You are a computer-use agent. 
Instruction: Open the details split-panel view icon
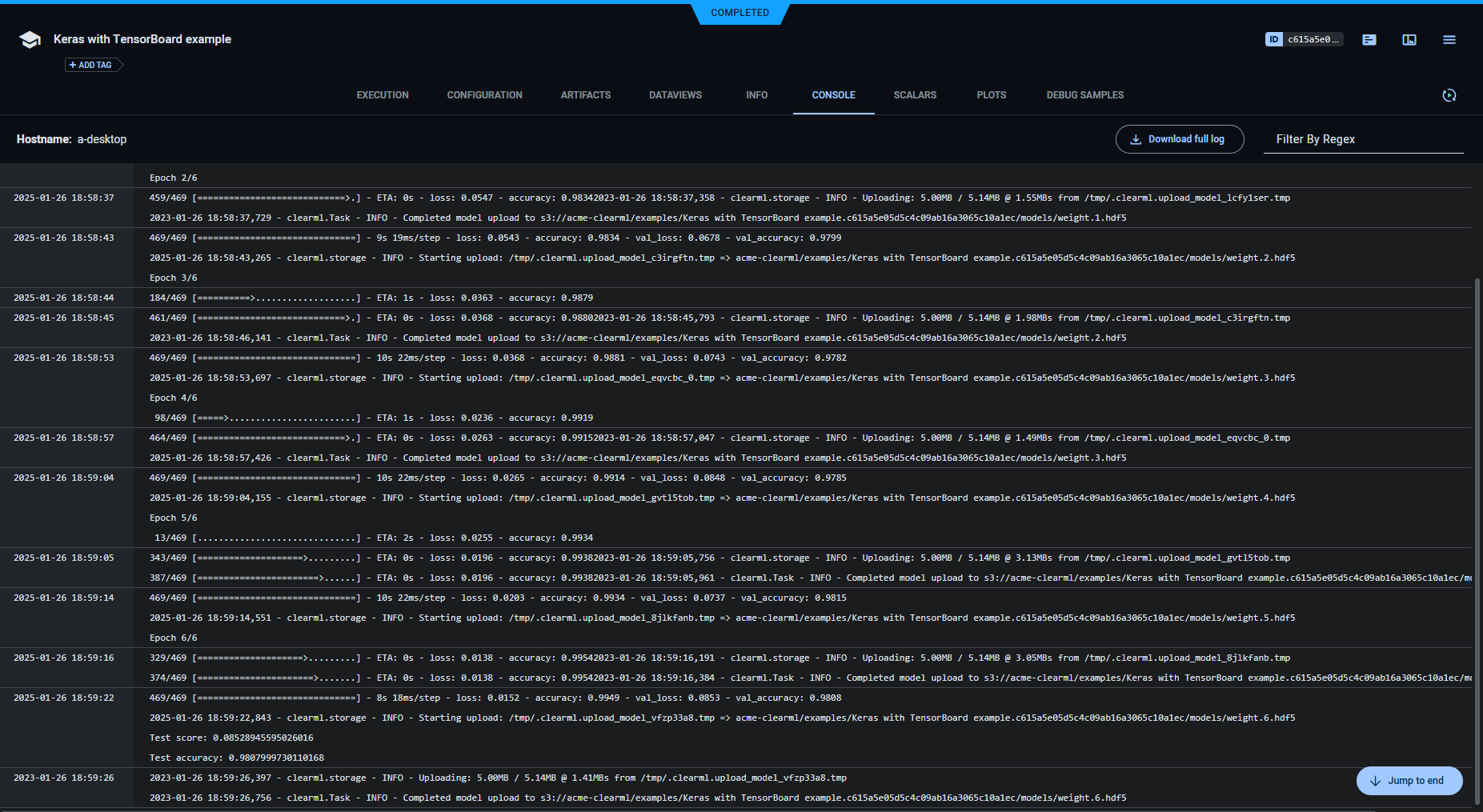pos(1409,39)
